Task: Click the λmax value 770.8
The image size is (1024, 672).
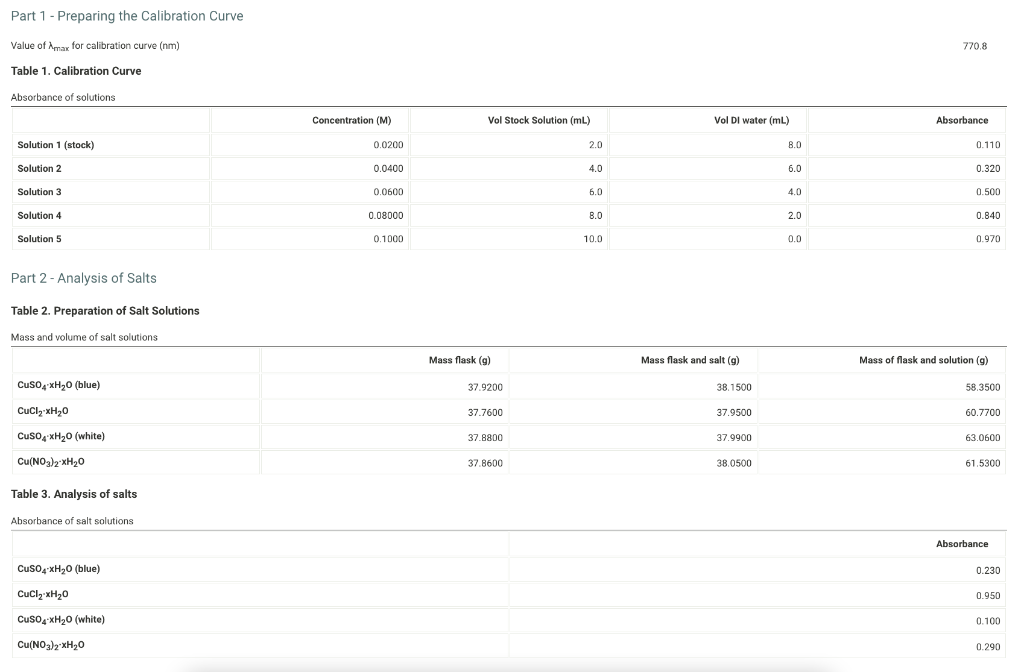Action: [974, 46]
